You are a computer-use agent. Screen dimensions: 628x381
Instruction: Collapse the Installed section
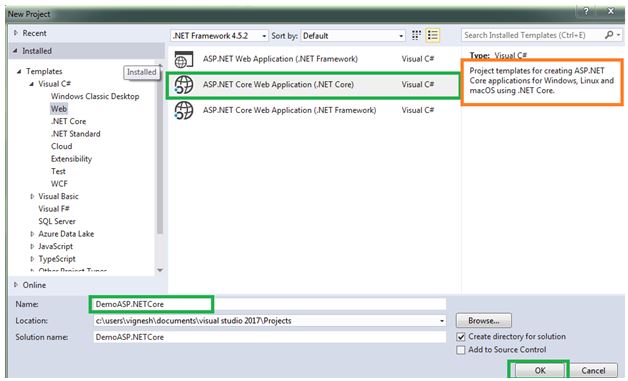[15, 51]
